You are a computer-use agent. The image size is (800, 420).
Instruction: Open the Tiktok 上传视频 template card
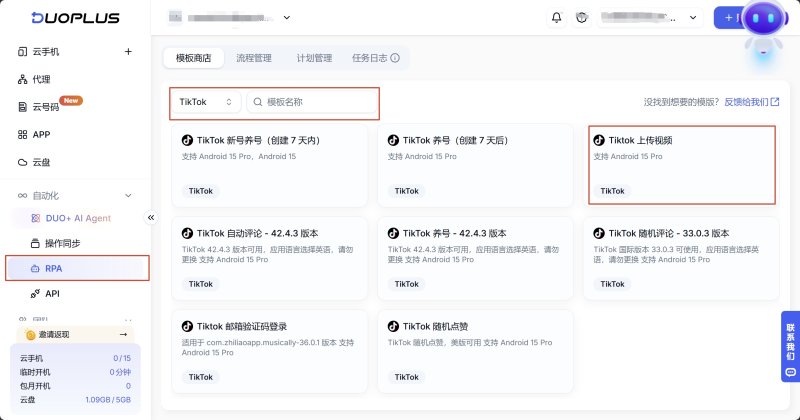click(x=682, y=165)
